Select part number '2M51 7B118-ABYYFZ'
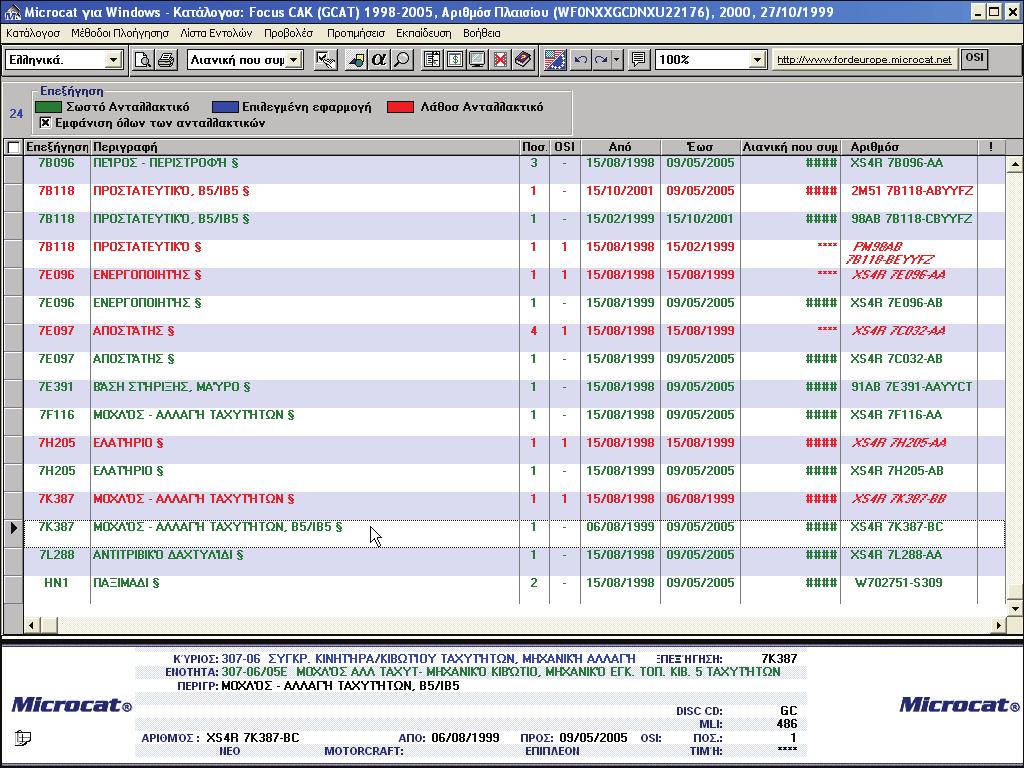Viewport: 1024px width, 768px height. pos(912,191)
